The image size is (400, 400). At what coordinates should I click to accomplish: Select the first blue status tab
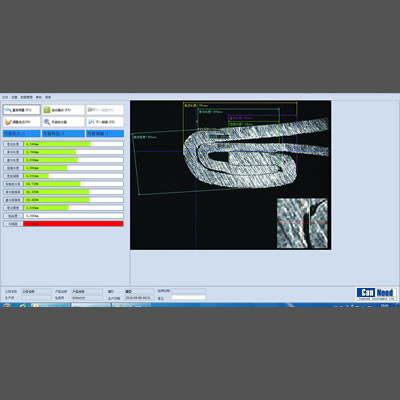point(22,133)
